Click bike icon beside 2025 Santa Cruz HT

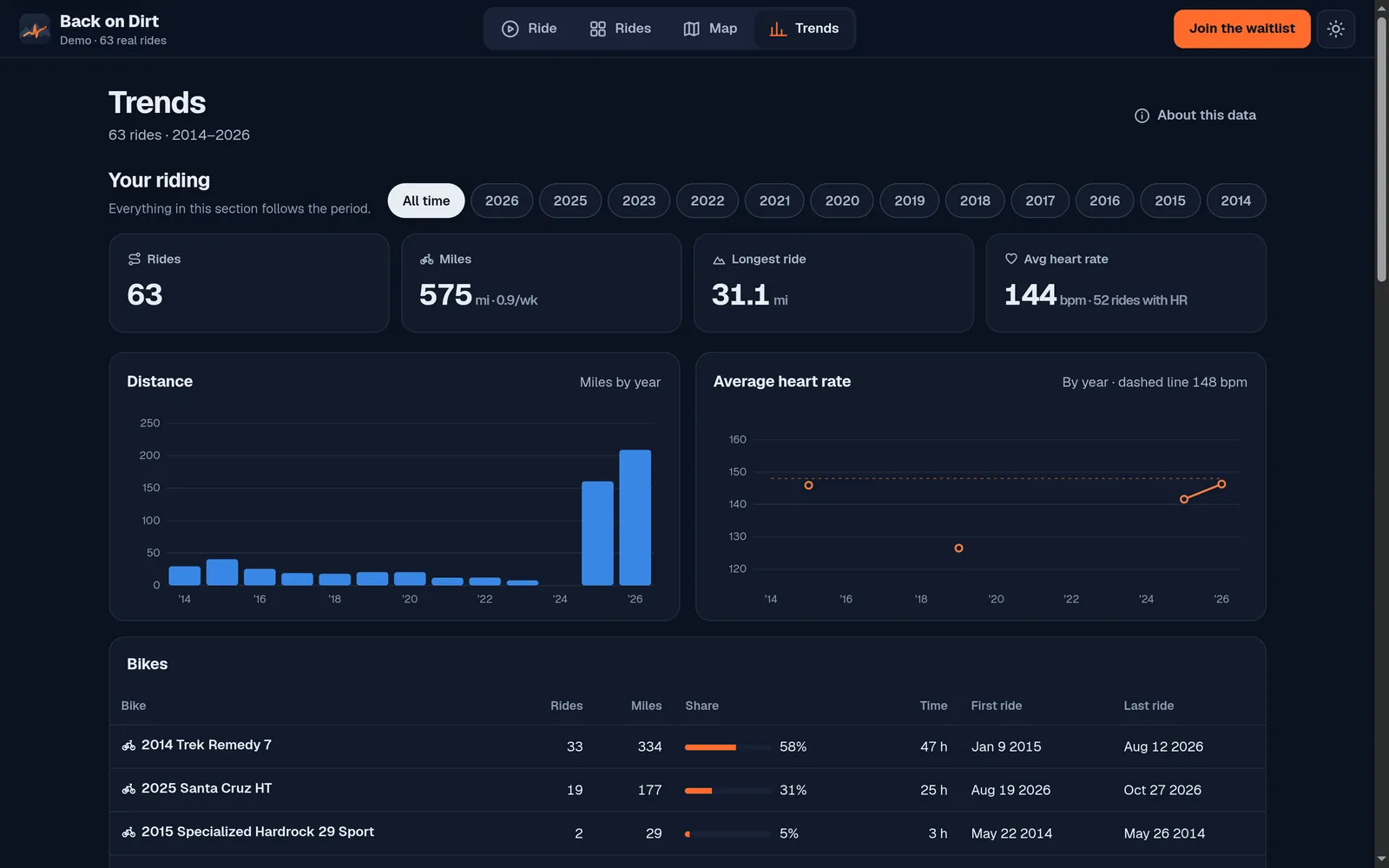click(x=128, y=789)
